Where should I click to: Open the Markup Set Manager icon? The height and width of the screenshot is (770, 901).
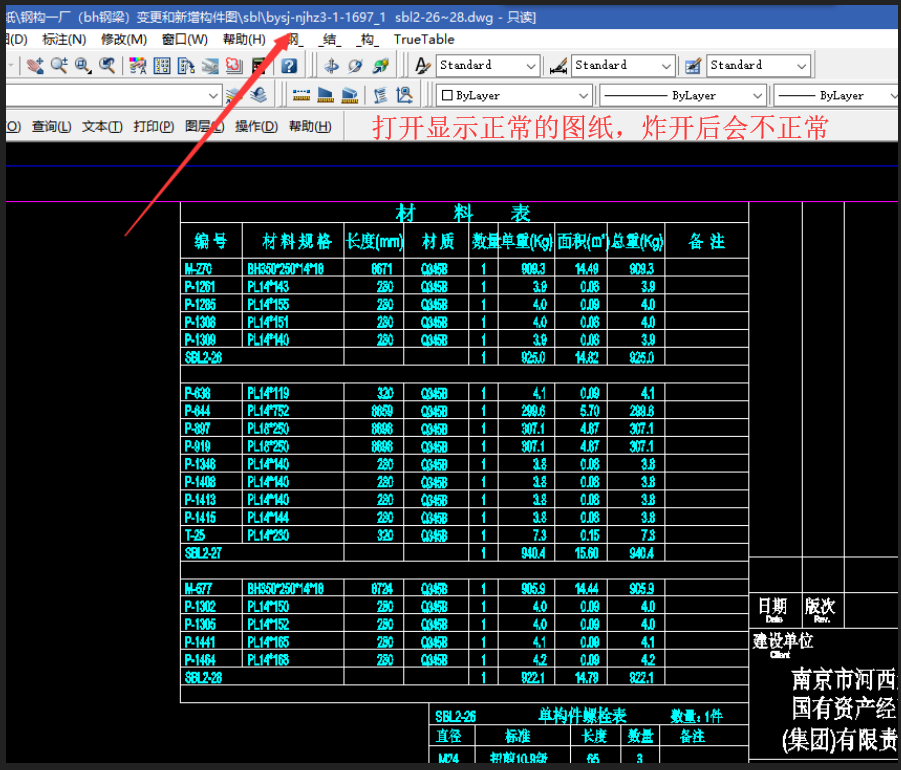click(234, 66)
